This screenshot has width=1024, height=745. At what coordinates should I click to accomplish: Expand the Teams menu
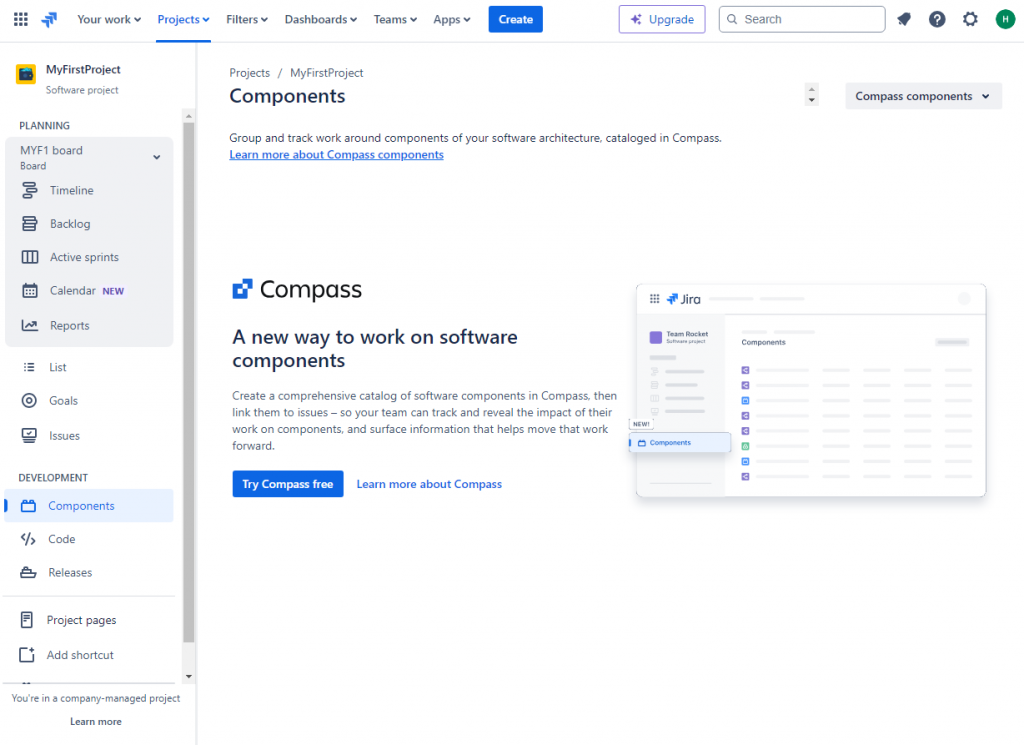(395, 20)
